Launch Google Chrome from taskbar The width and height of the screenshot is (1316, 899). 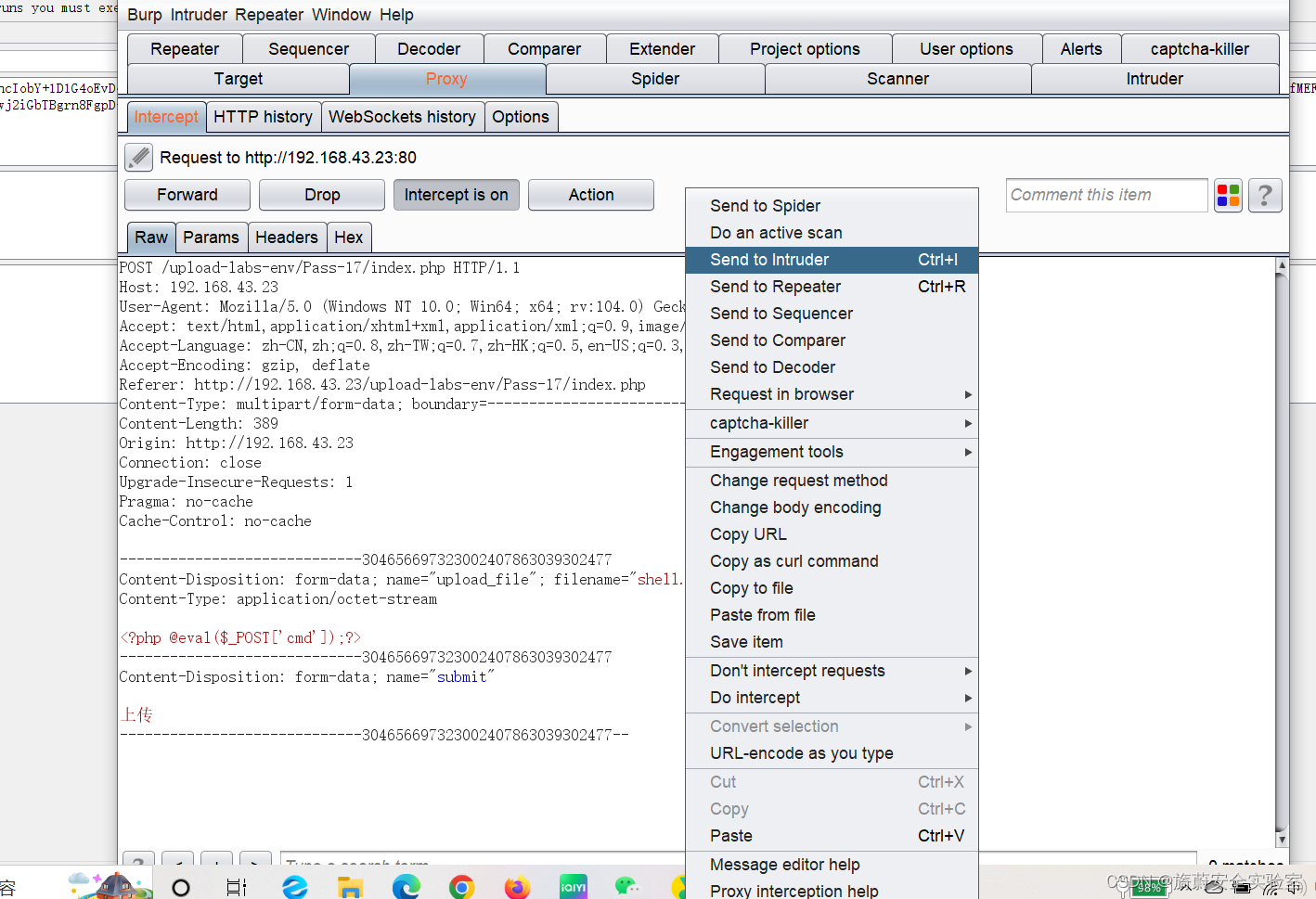[461, 887]
